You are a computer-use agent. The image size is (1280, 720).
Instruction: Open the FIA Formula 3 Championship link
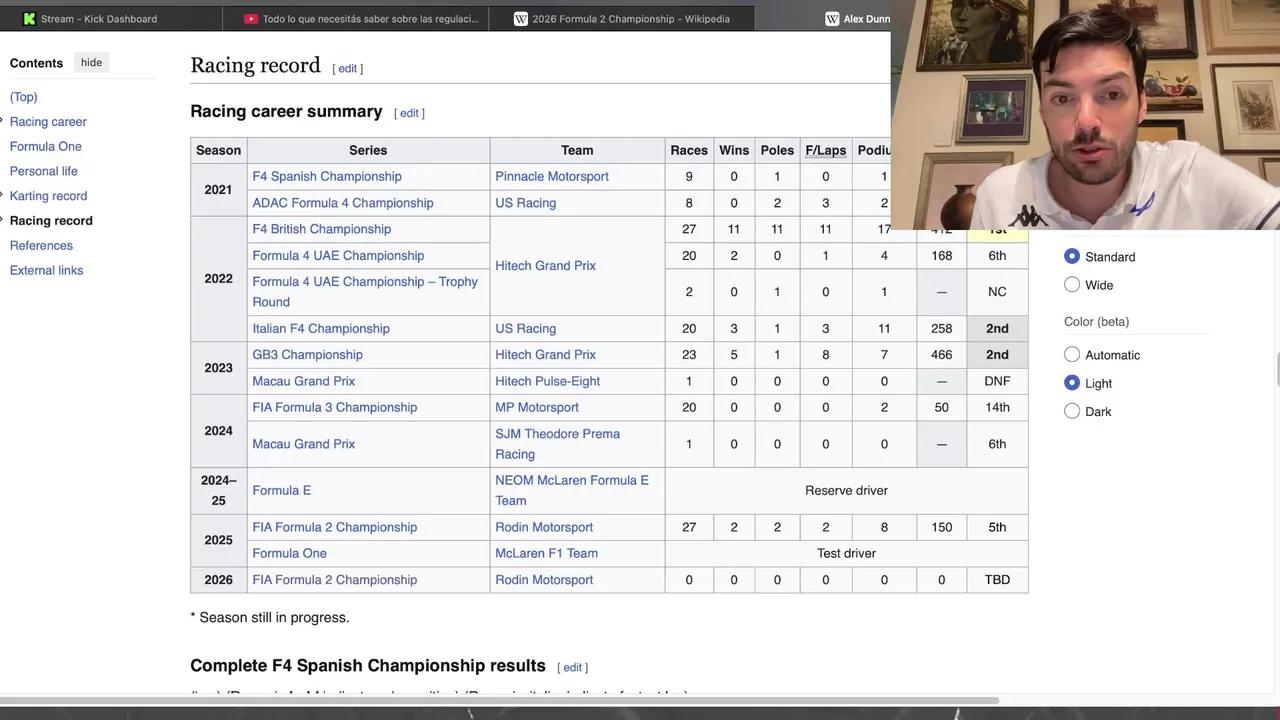[x=335, y=407]
